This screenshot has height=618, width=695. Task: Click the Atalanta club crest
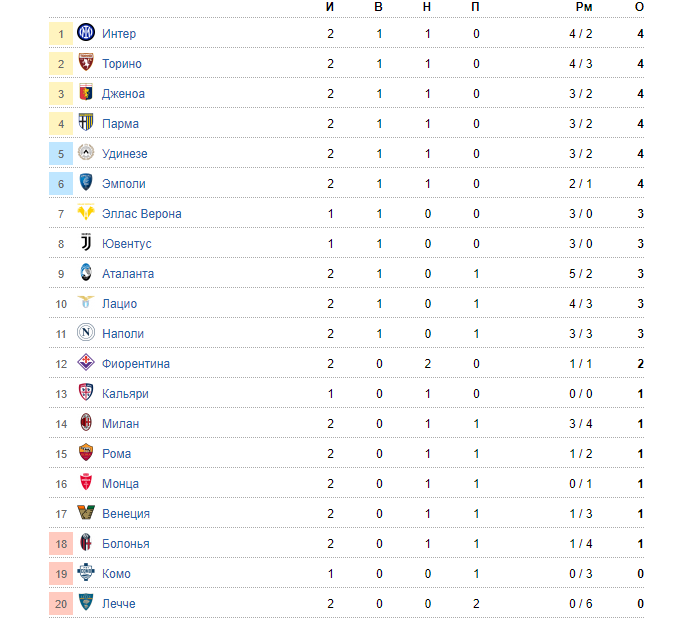click(85, 273)
